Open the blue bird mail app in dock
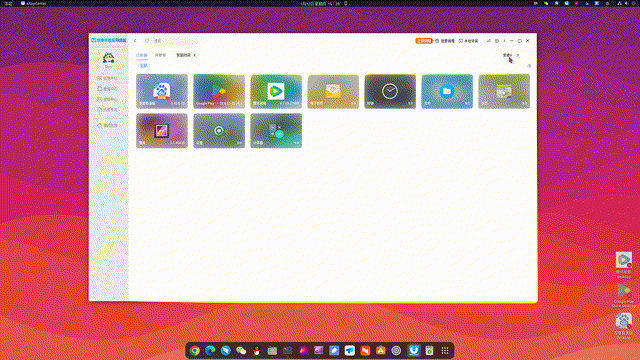 click(226, 351)
